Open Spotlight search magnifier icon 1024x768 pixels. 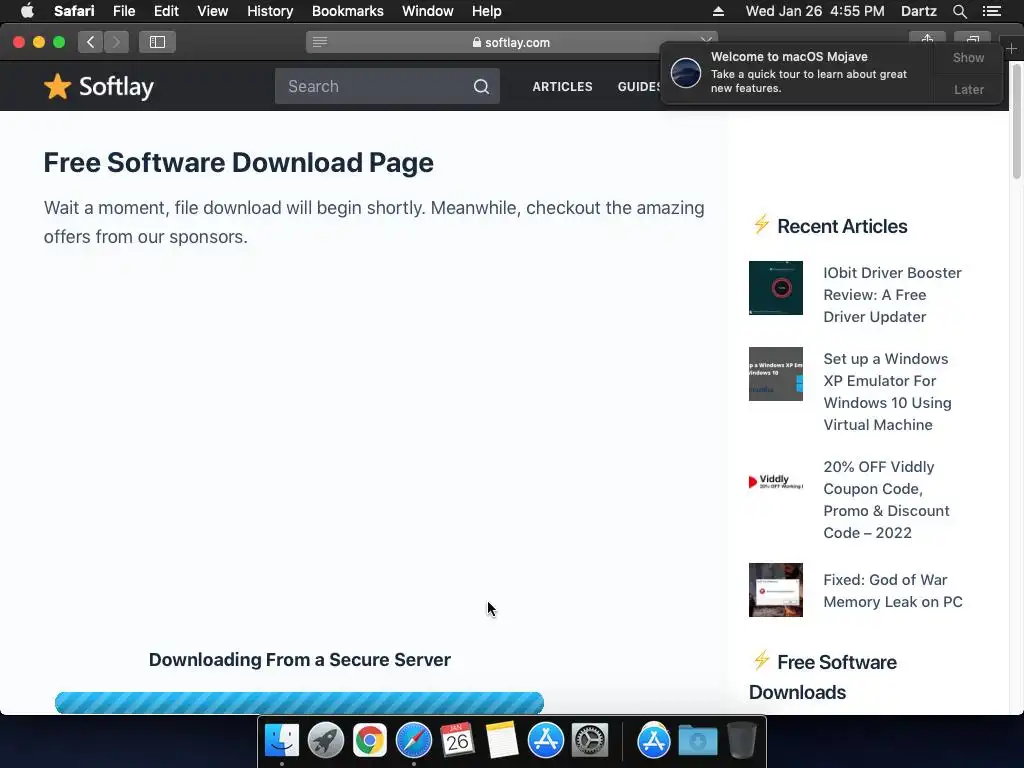coord(959,11)
